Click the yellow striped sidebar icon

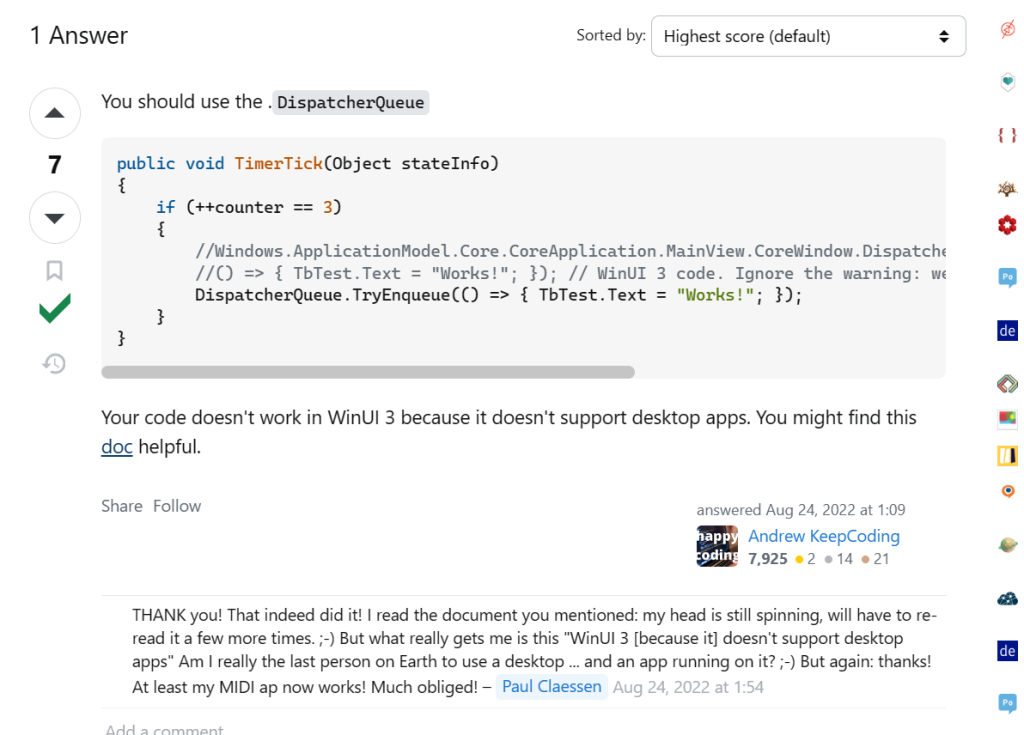coord(1007,455)
